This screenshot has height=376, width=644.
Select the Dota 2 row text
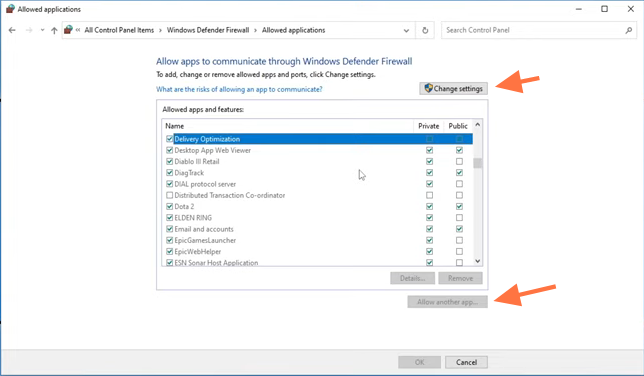[x=184, y=206]
